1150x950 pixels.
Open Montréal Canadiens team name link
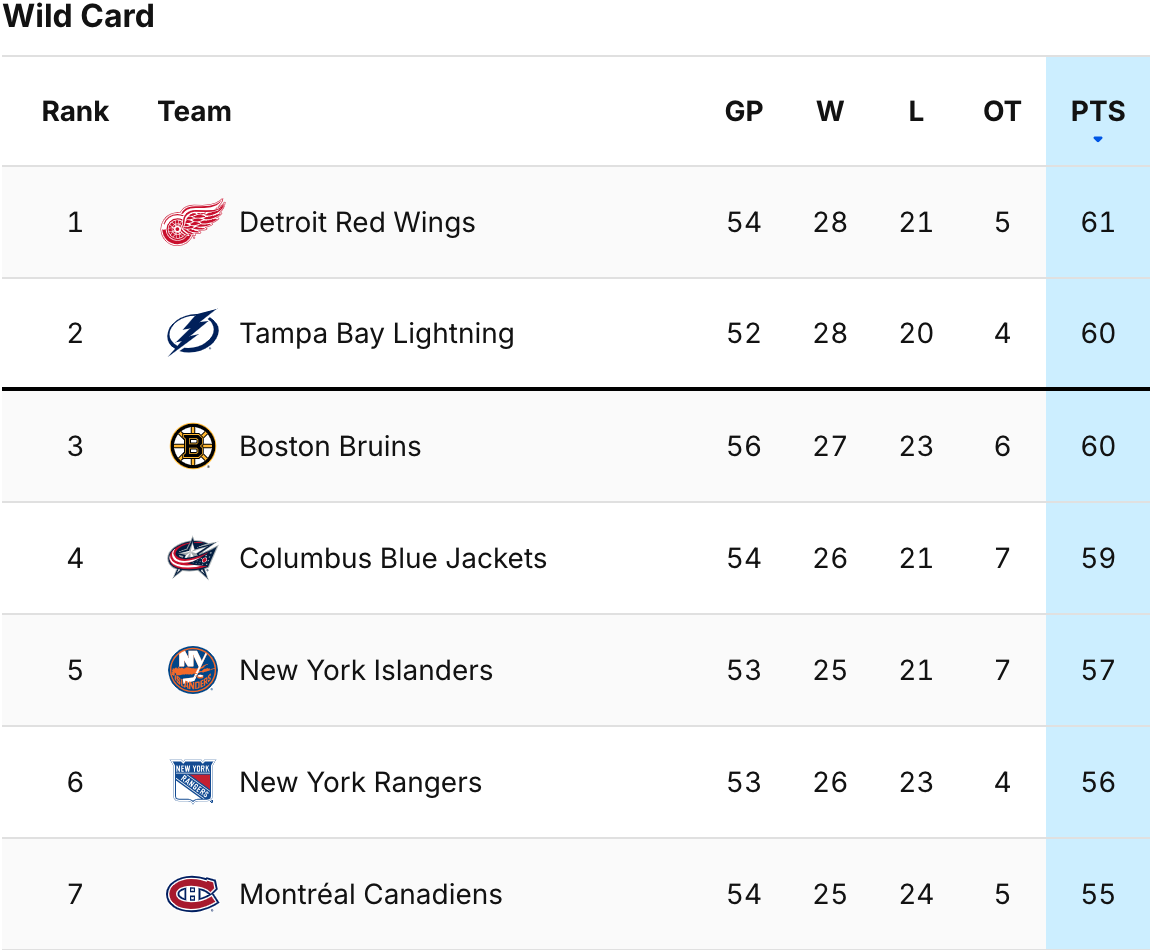tap(370, 894)
